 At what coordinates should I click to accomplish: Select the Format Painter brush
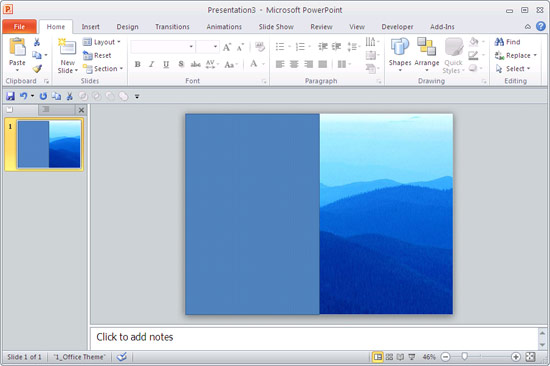point(37,68)
